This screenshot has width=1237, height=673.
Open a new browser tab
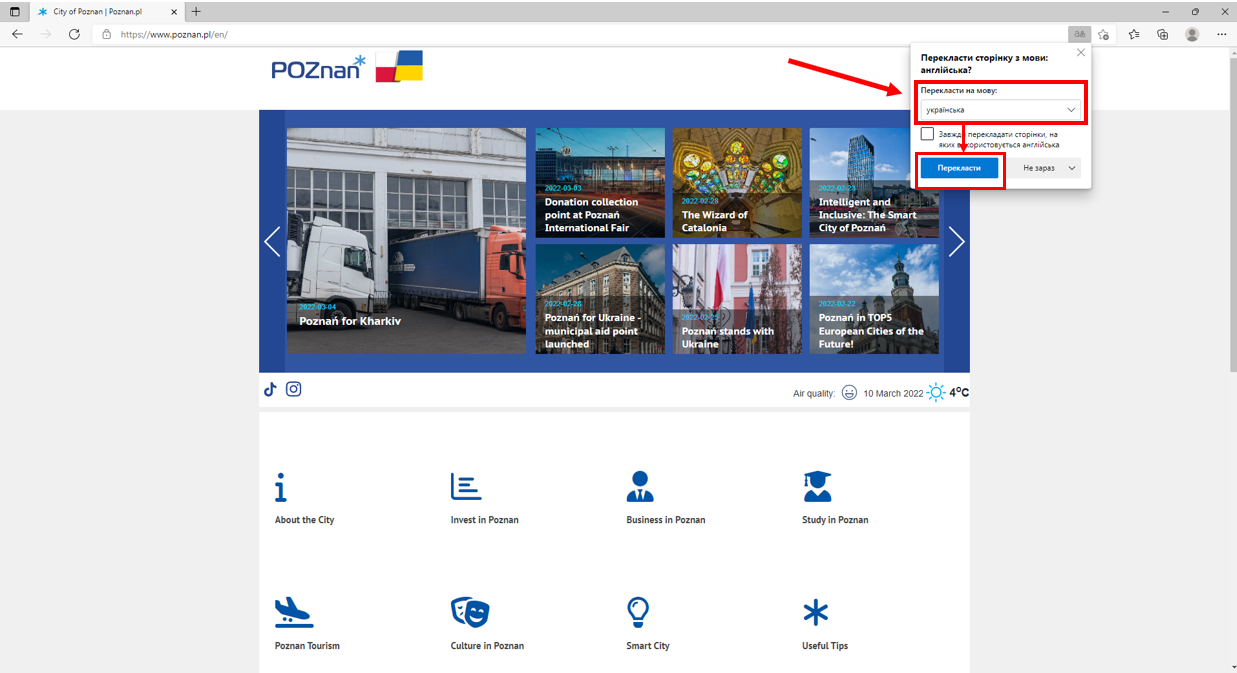click(x=196, y=11)
